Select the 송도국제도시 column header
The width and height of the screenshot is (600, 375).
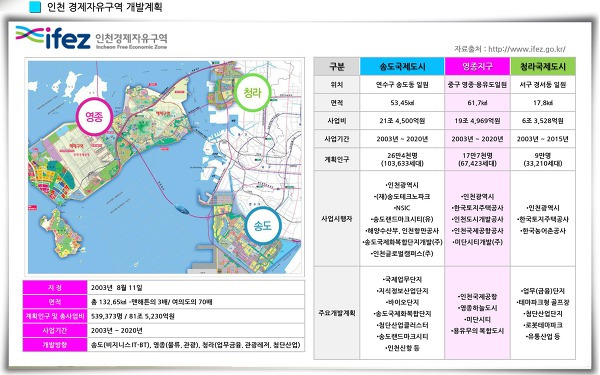[402, 67]
